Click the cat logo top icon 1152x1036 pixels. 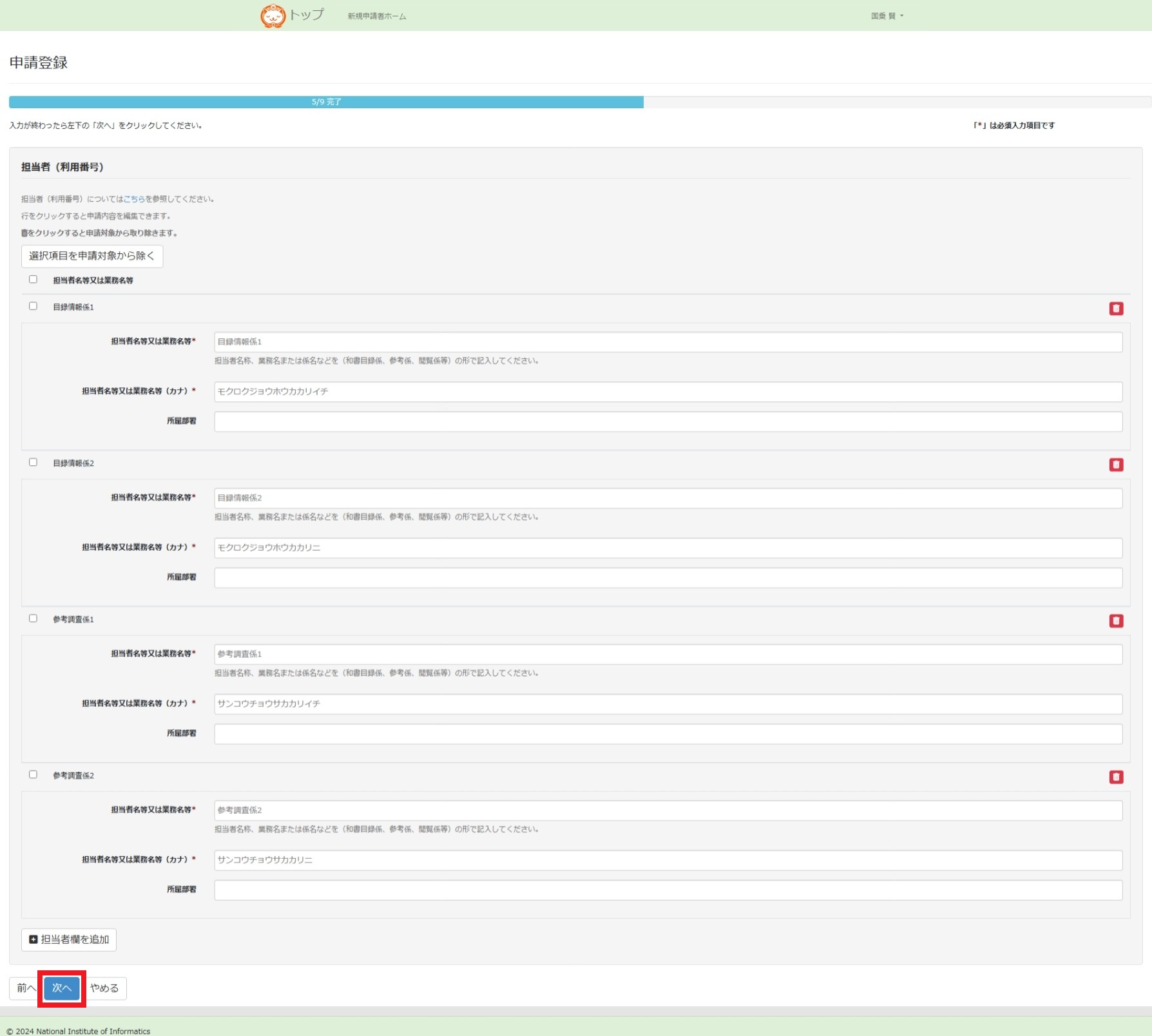click(x=273, y=15)
